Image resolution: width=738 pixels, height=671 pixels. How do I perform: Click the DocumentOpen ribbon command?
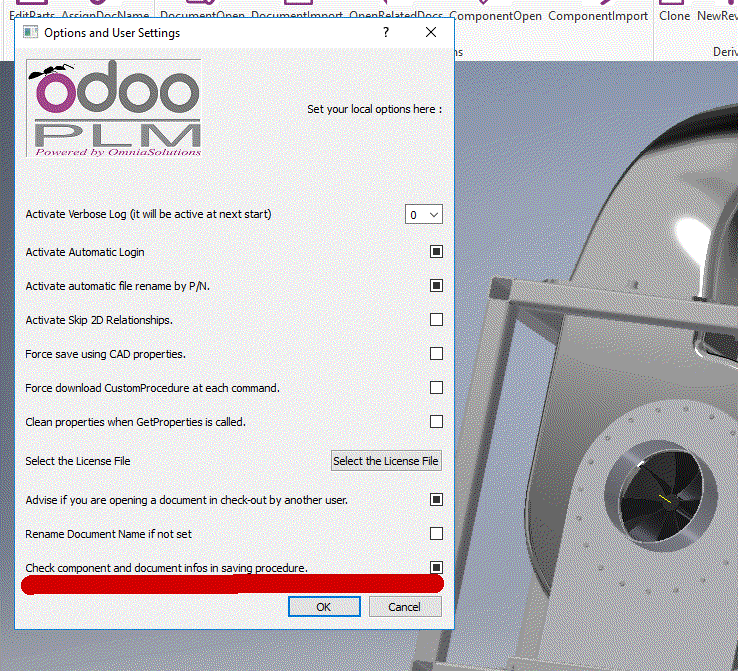tap(201, 15)
